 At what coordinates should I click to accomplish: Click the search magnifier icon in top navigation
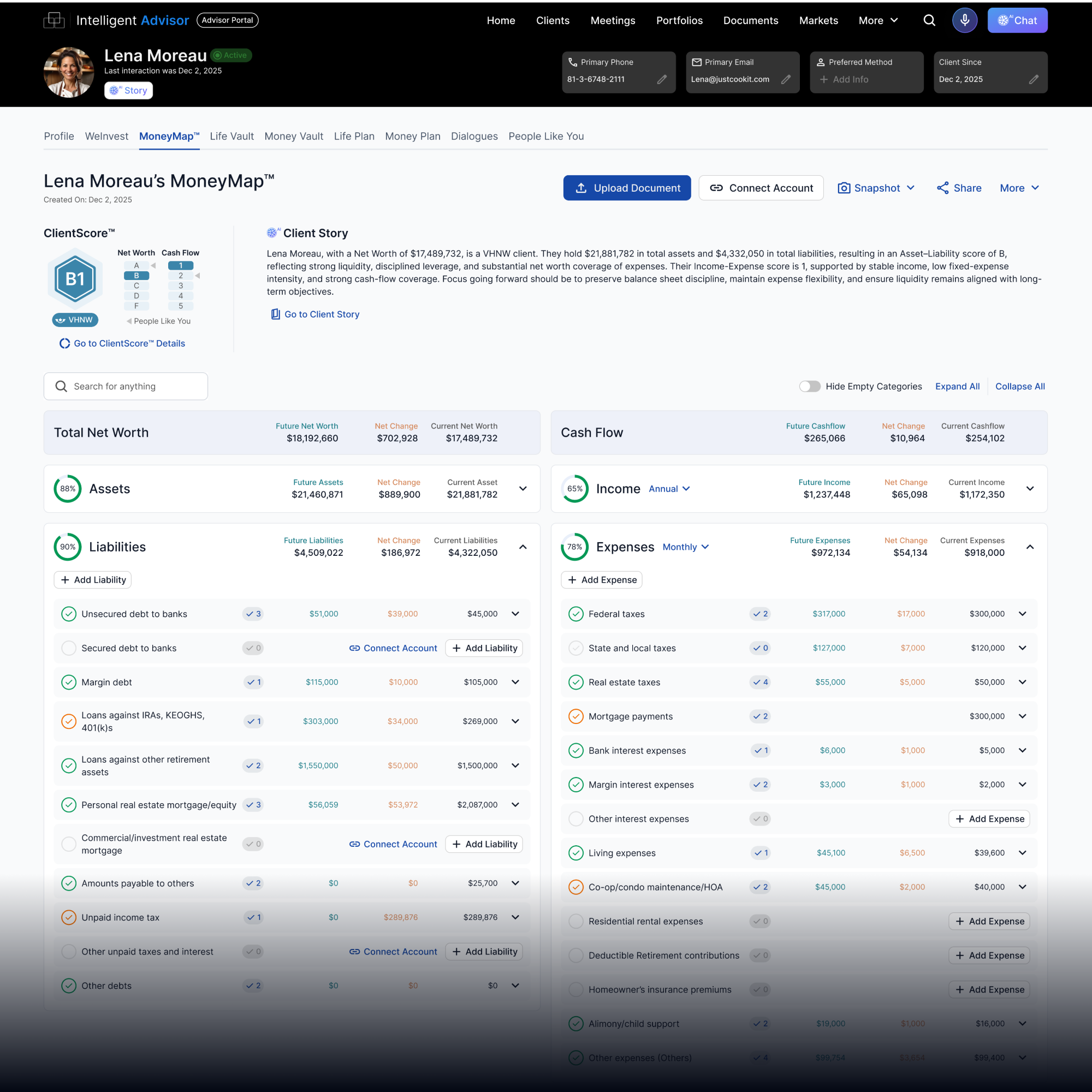(x=929, y=20)
